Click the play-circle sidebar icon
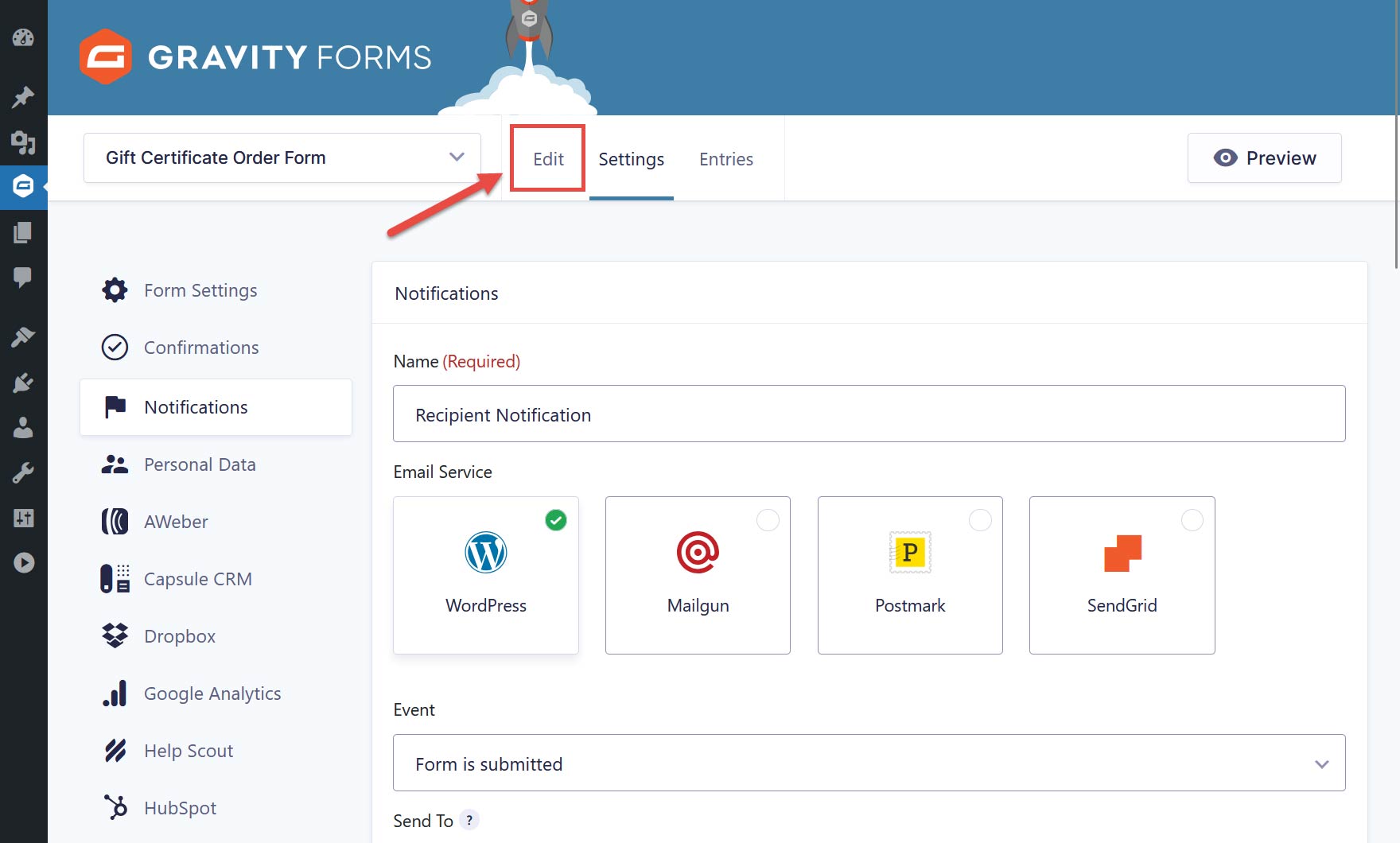This screenshot has height=843, width=1400. click(23, 563)
